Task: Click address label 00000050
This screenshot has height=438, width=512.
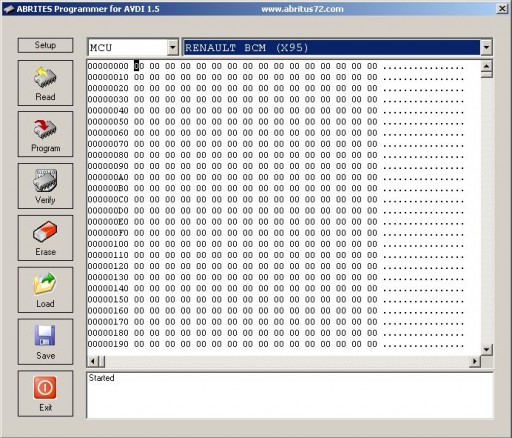Action: [108, 122]
